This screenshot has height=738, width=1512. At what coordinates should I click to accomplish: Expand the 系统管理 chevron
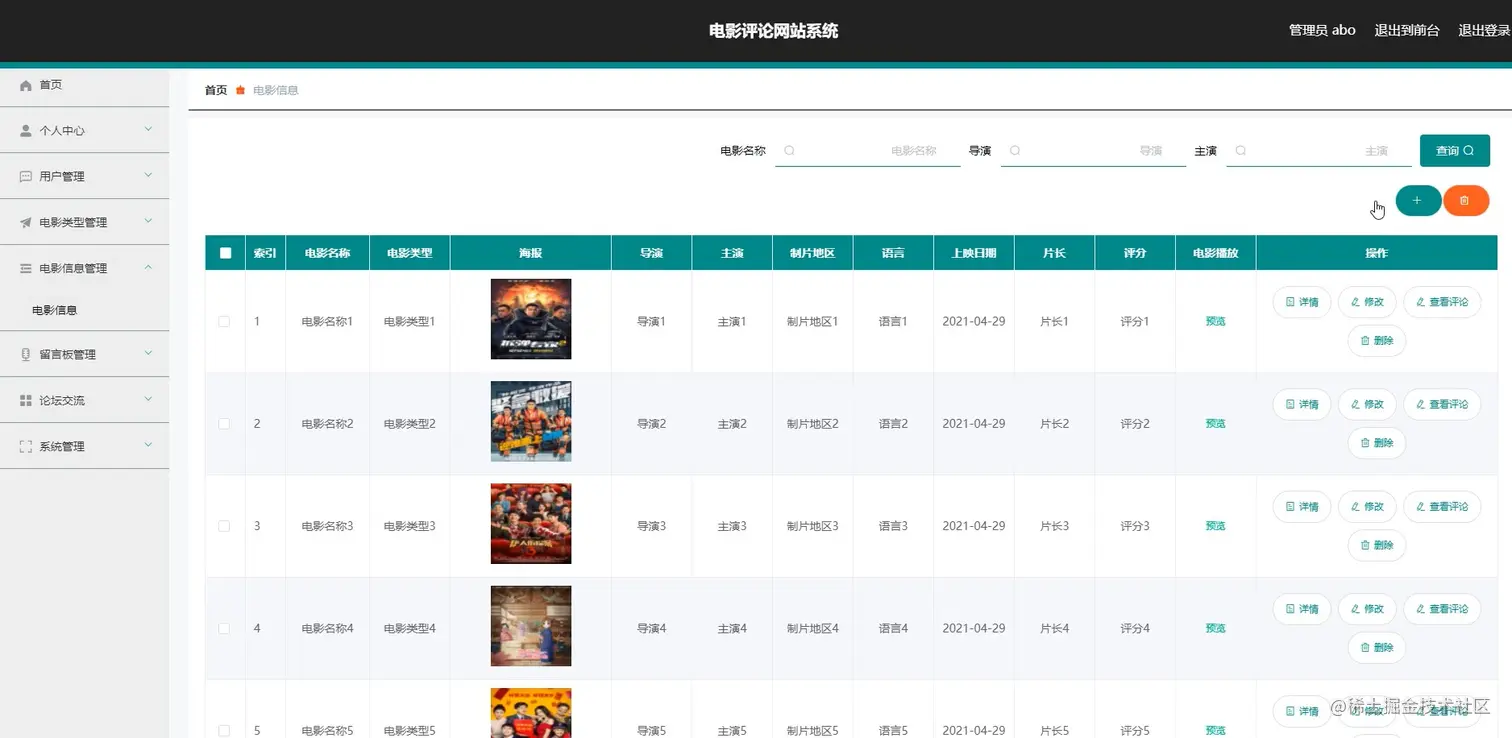click(148, 446)
